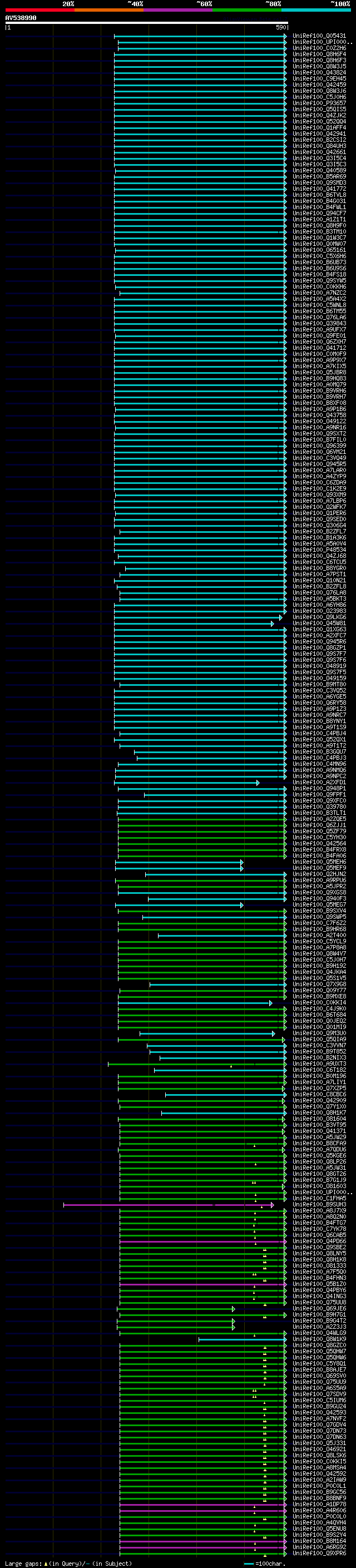Screen dimensions: 356x1568
Task: Select the UniRef100_B2CSI2 label
Action: (x=319, y=140)
